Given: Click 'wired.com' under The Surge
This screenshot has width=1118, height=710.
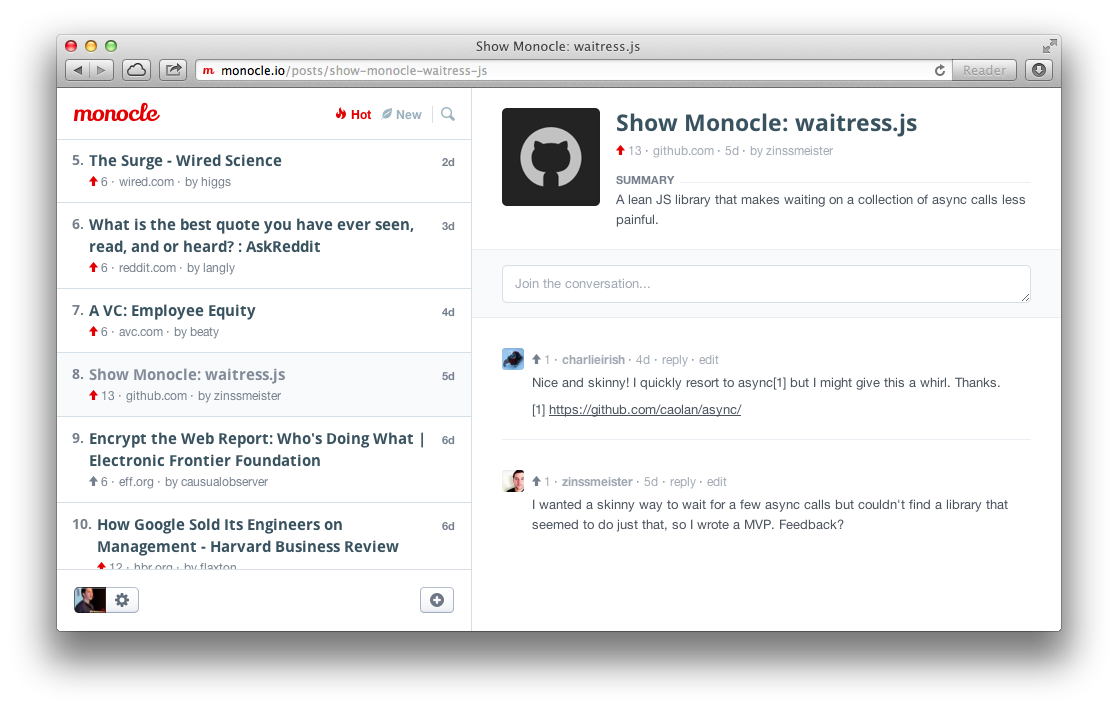Looking at the screenshot, I should click(146, 182).
